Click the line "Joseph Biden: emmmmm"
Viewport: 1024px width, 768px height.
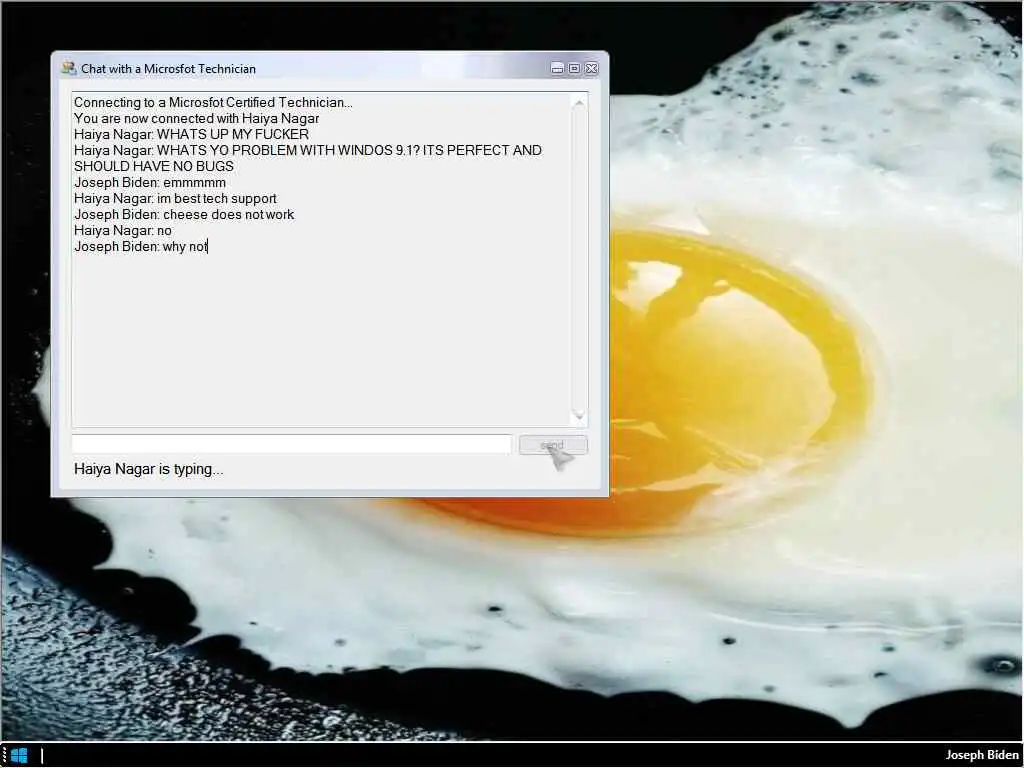150,182
